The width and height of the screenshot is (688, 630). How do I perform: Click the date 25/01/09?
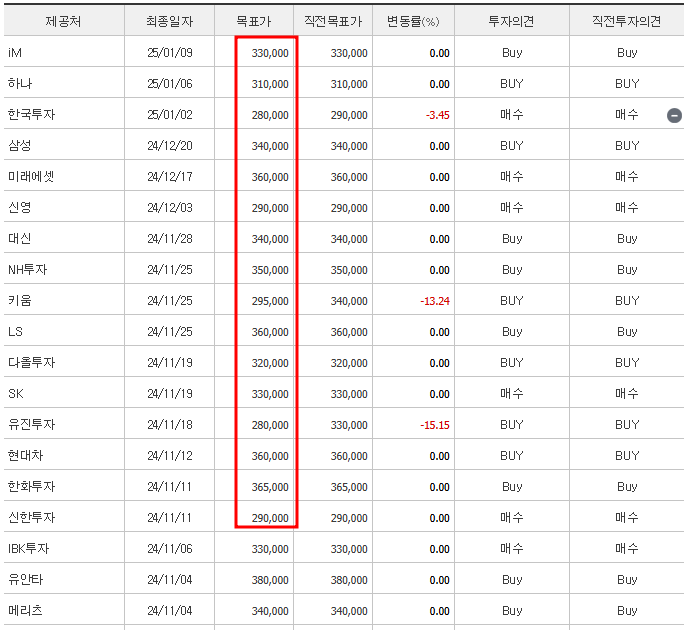[x=170, y=53]
